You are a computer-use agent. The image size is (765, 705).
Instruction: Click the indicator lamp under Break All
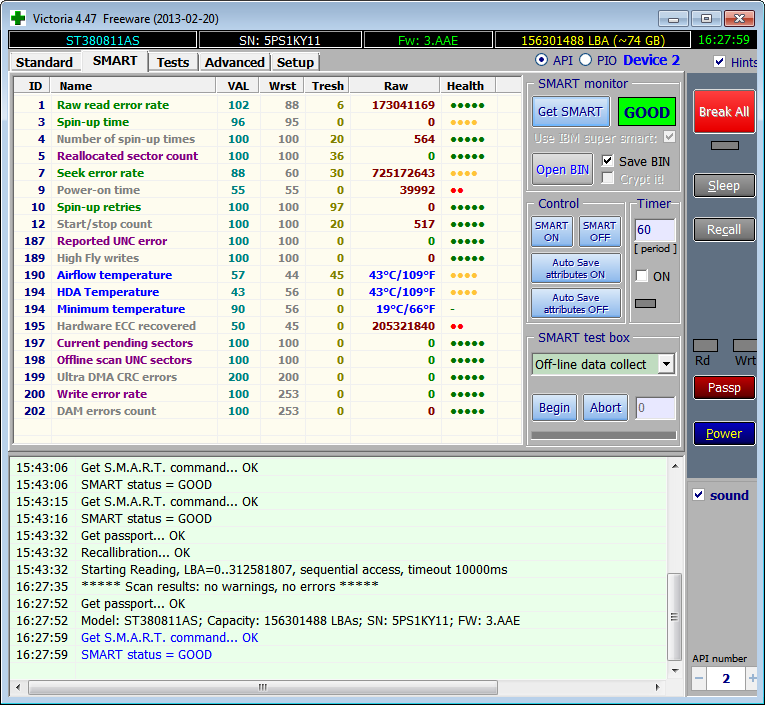[725, 145]
